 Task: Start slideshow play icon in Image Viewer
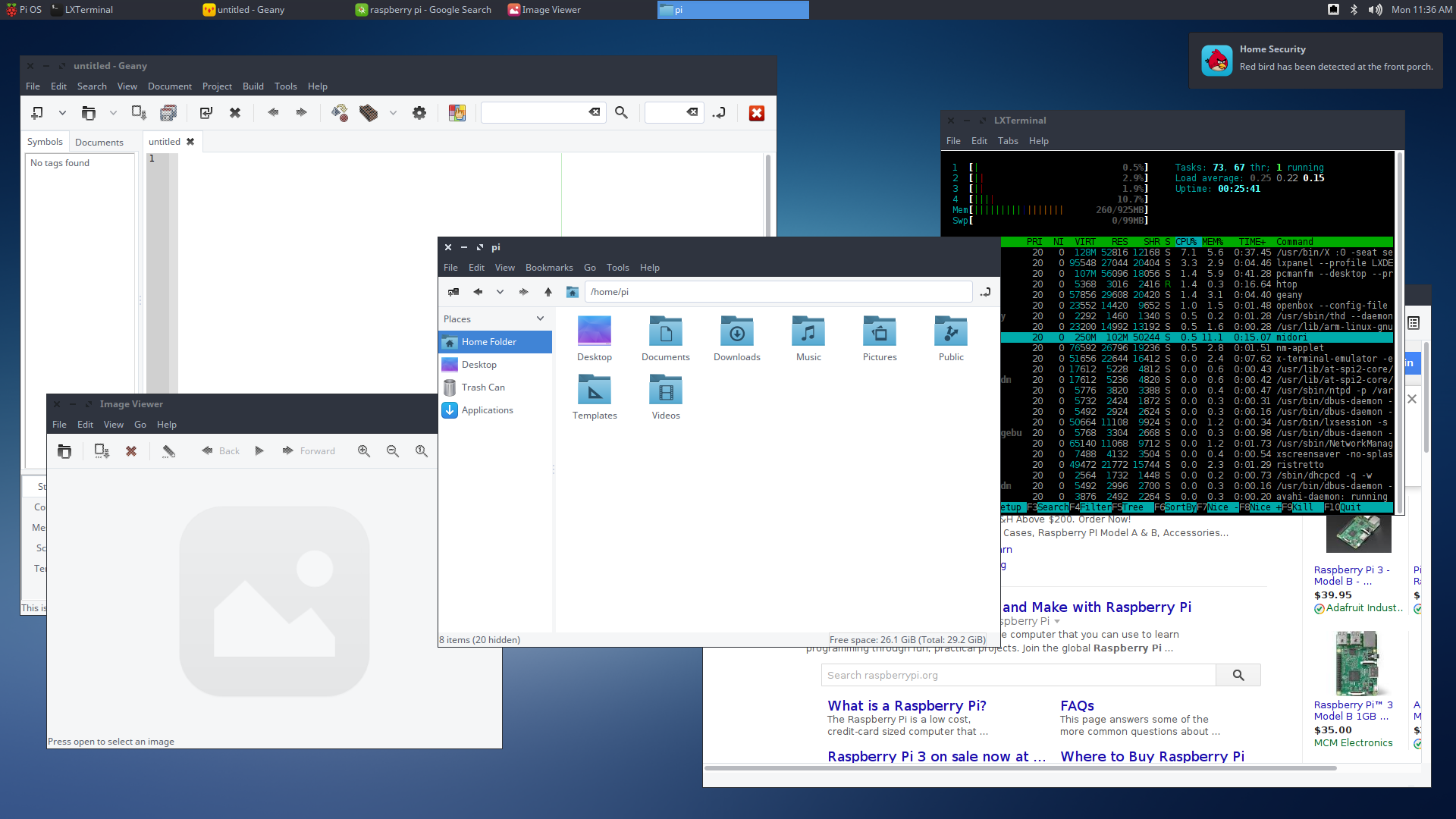point(259,451)
